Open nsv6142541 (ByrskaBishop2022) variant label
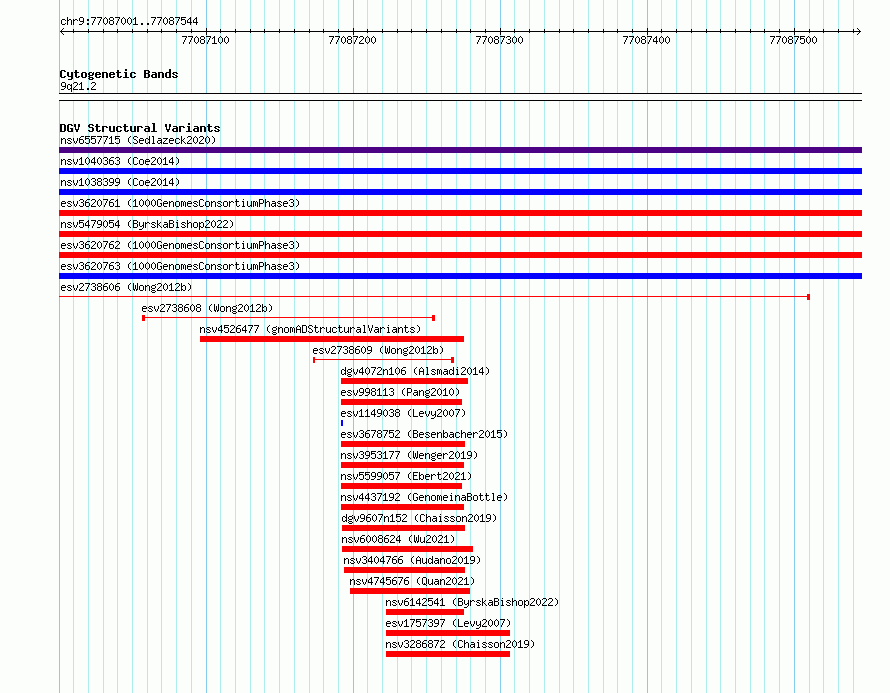This screenshot has height=693, width=890. click(472, 602)
